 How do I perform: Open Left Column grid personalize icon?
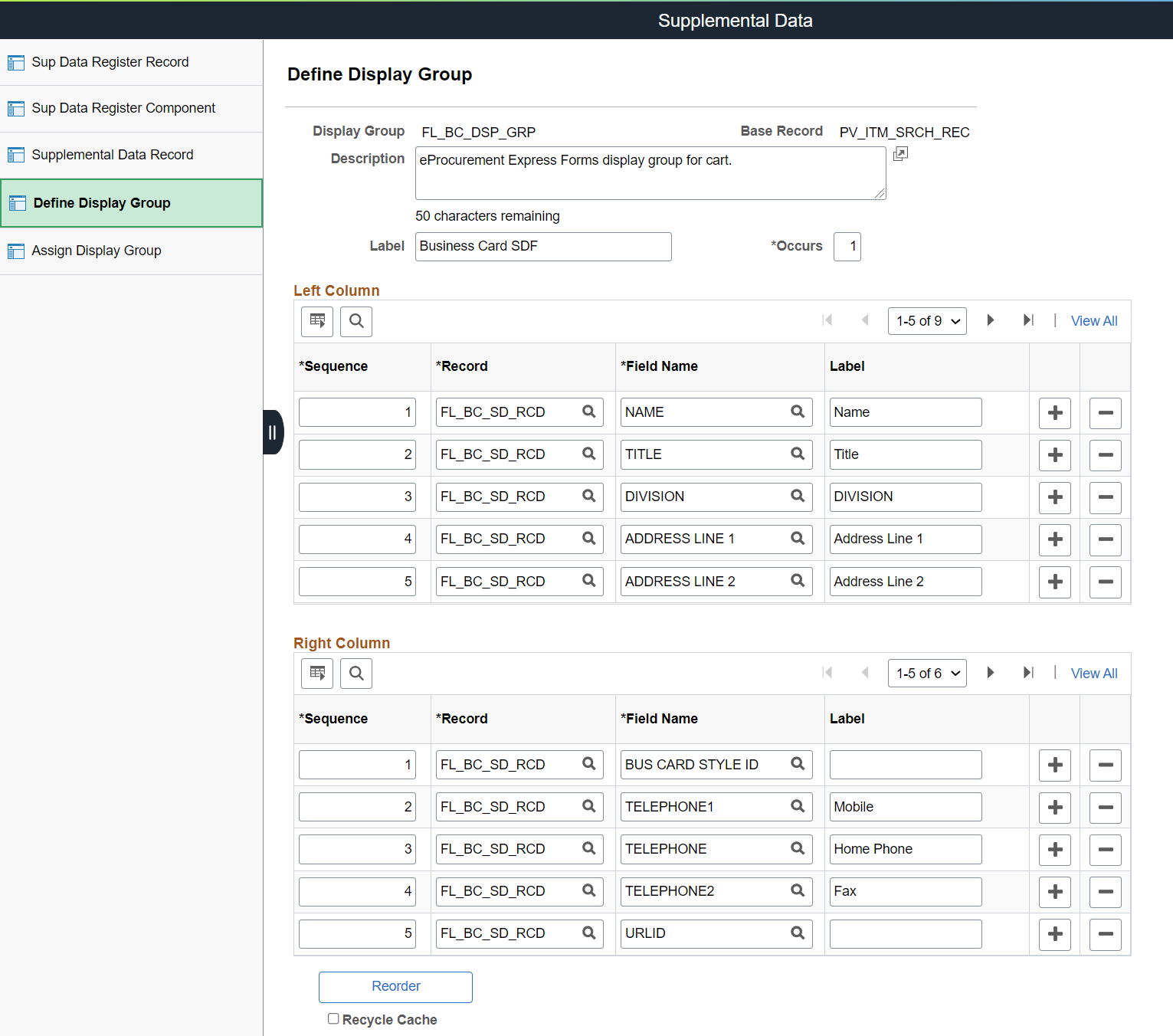pyautogui.click(x=317, y=321)
